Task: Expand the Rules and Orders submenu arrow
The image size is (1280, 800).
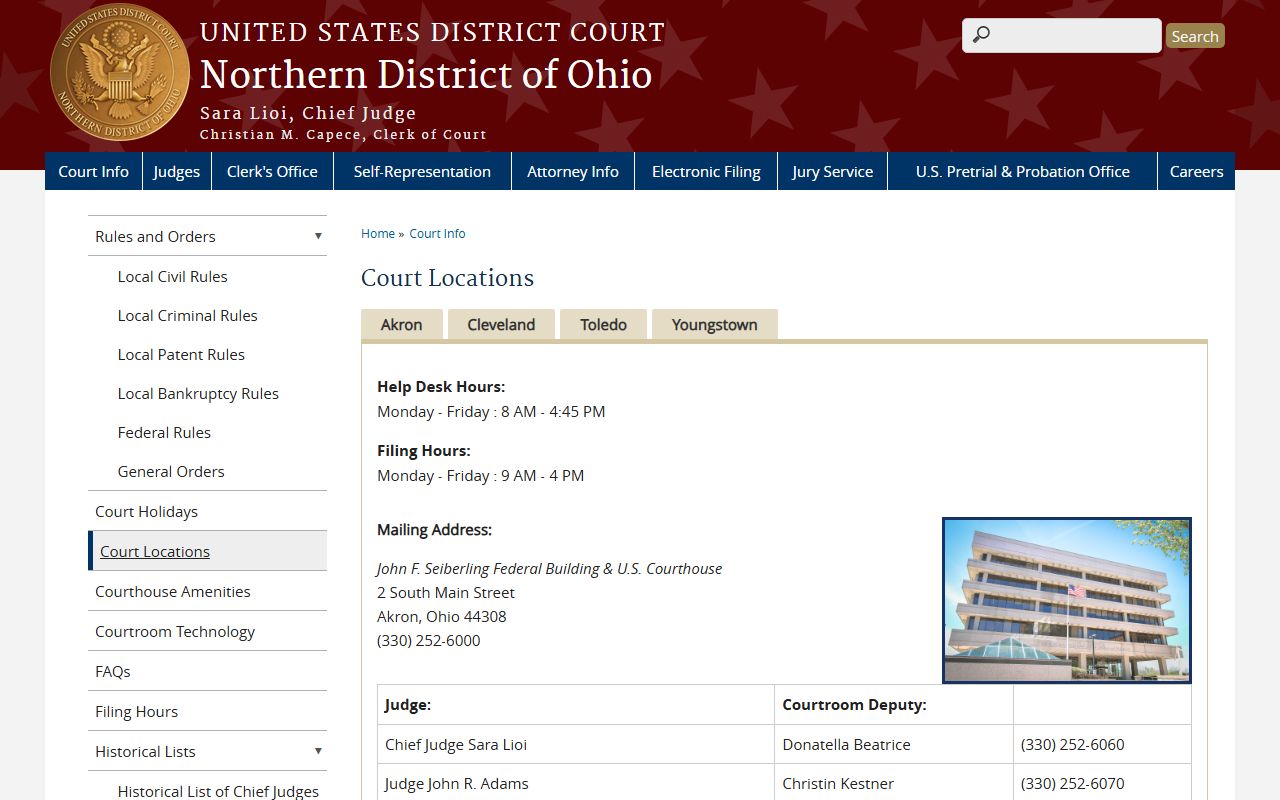Action: 318,236
